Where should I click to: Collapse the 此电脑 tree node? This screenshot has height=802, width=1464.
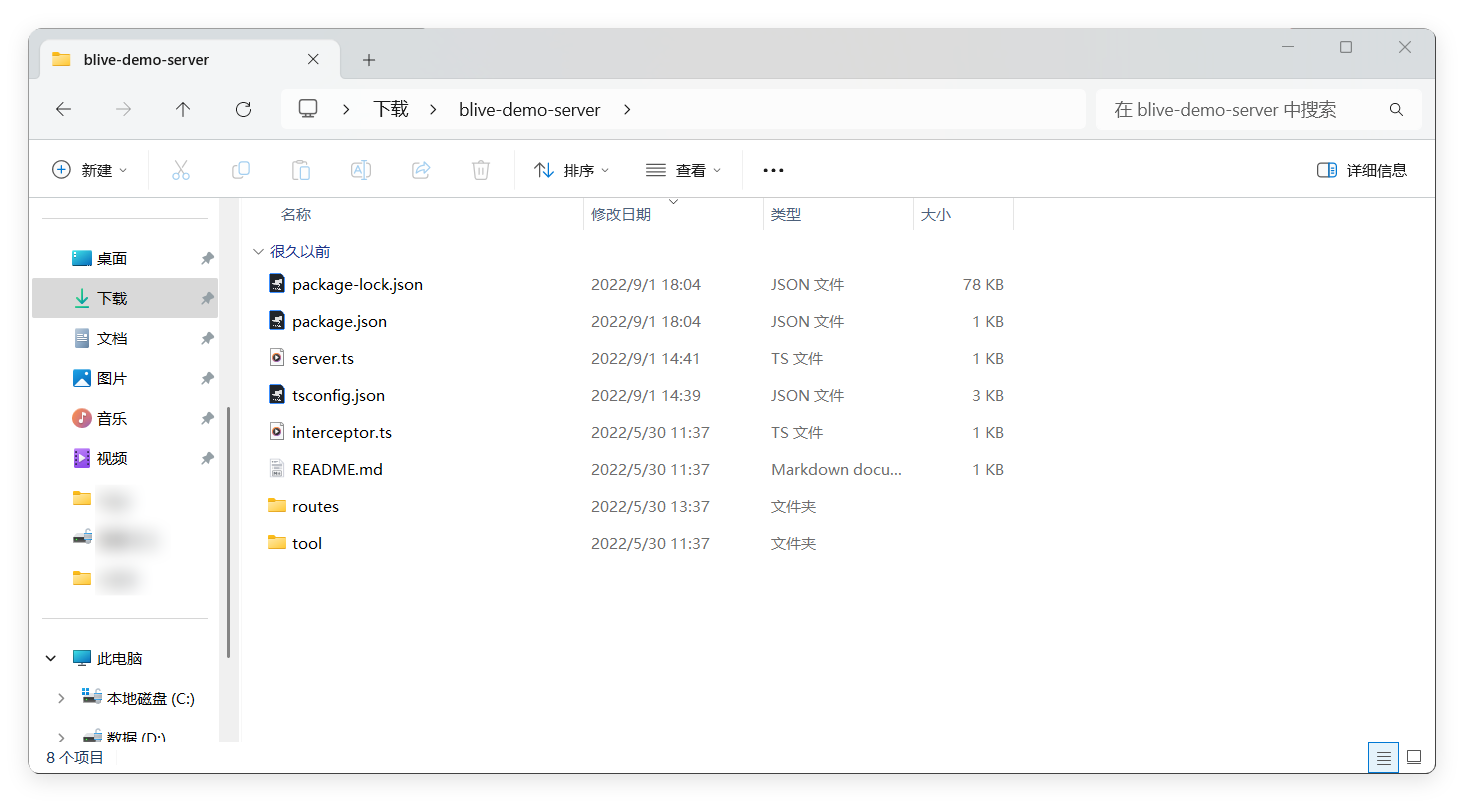(x=51, y=659)
